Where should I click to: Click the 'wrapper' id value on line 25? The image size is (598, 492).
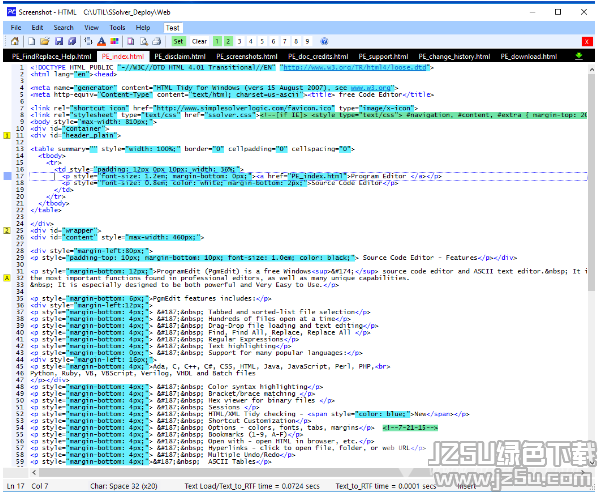(x=80, y=230)
